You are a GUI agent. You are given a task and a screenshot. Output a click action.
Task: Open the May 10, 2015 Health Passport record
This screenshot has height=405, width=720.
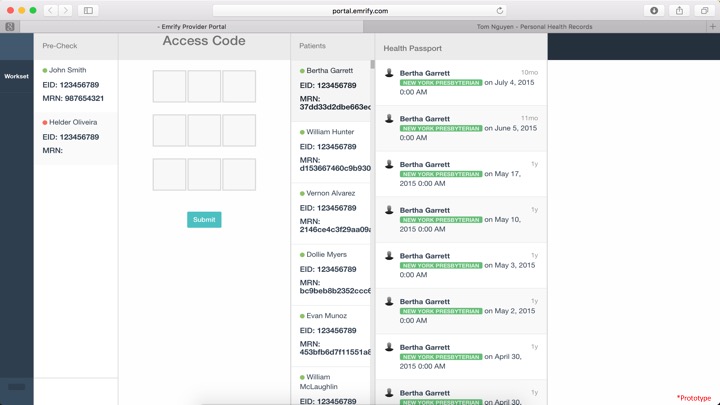[x=461, y=219]
